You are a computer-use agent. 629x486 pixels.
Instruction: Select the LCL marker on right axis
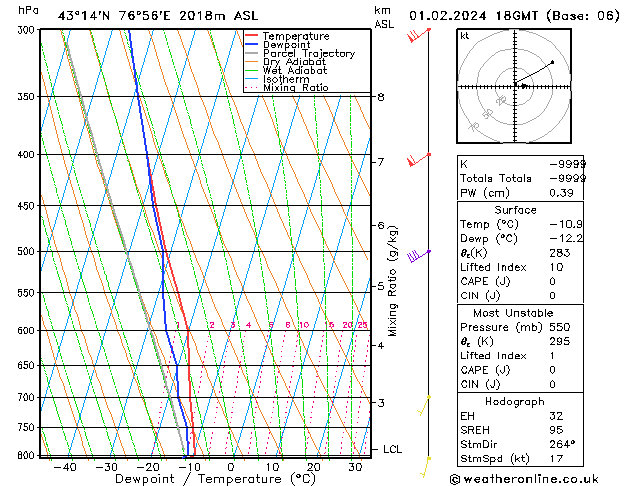pyautogui.click(x=392, y=450)
